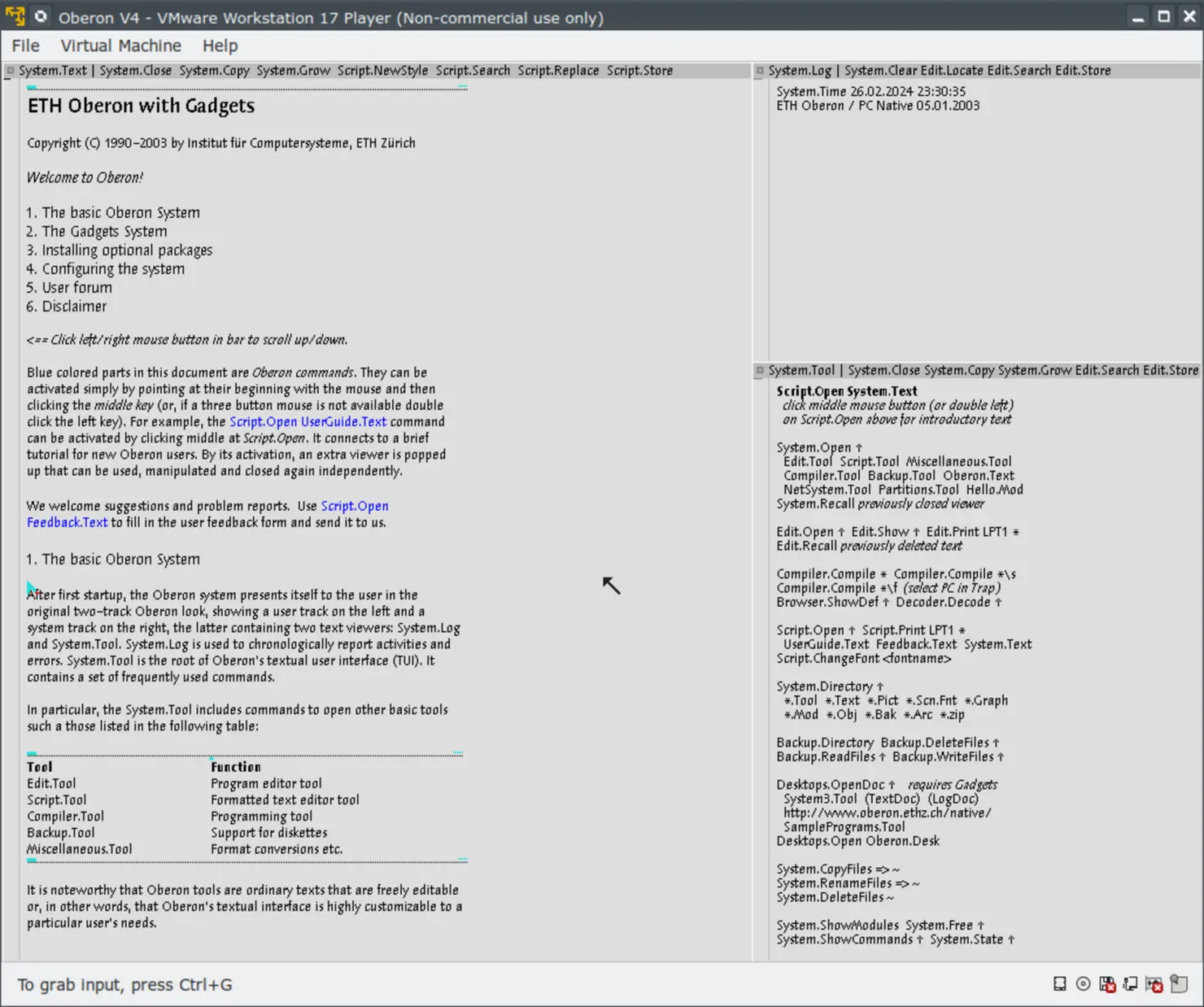Screen dimensions: 1204x1007
Task: Click the Browser.ShowDef command
Action: coord(827,602)
